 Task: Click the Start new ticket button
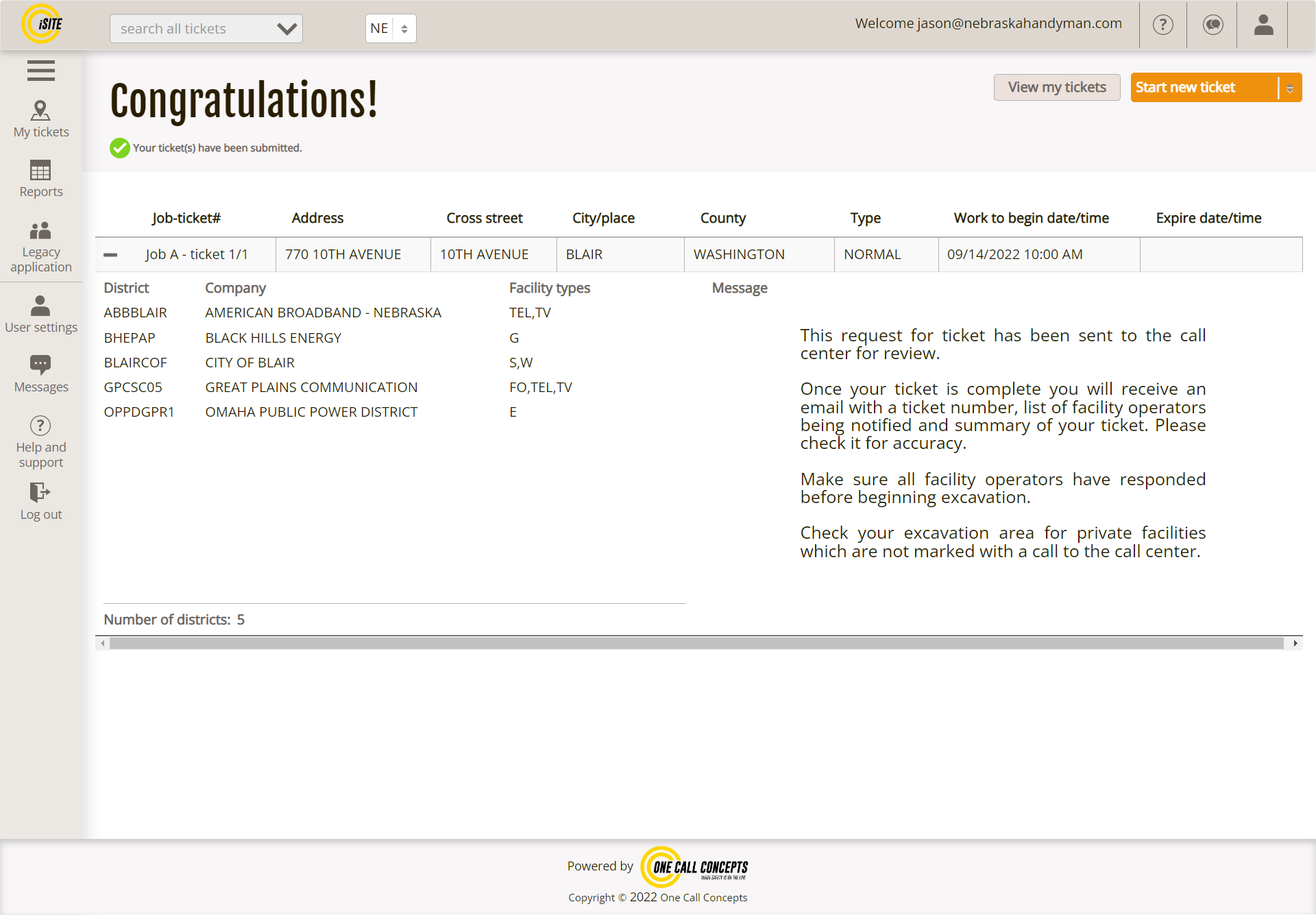point(1204,88)
